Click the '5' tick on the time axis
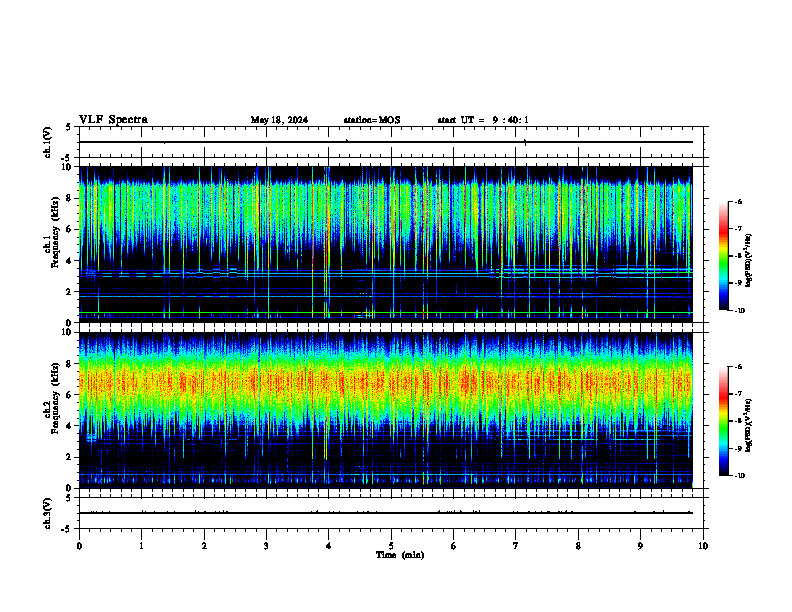 391,546
